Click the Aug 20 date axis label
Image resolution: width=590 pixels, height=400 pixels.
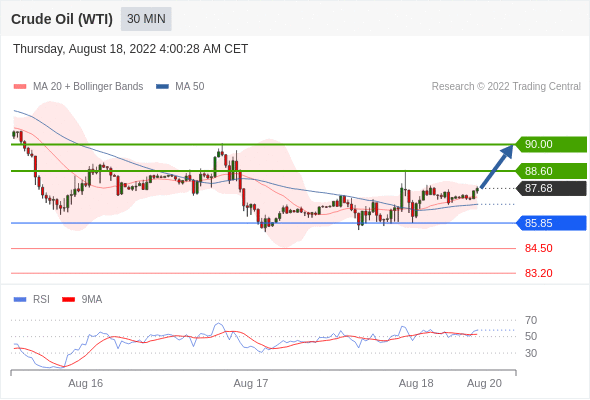[x=484, y=383]
